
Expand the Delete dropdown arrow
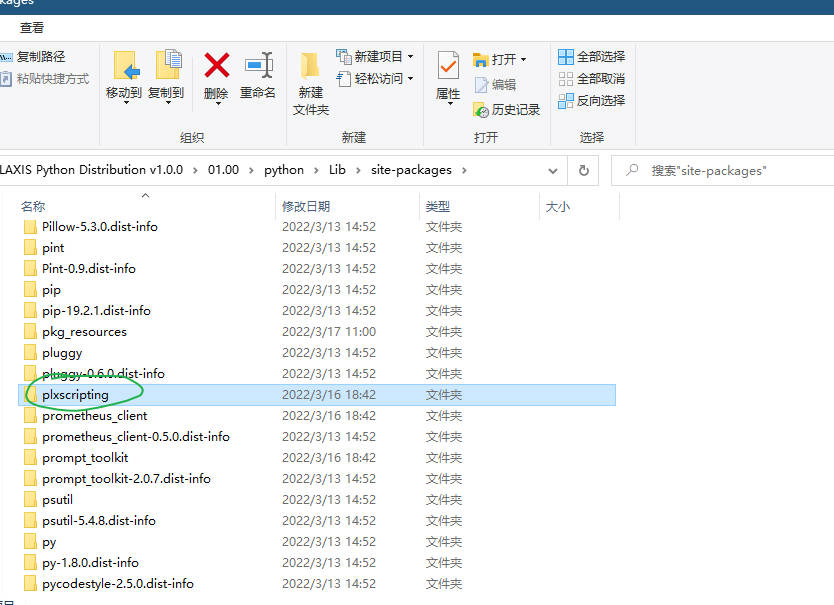click(218, 103)
